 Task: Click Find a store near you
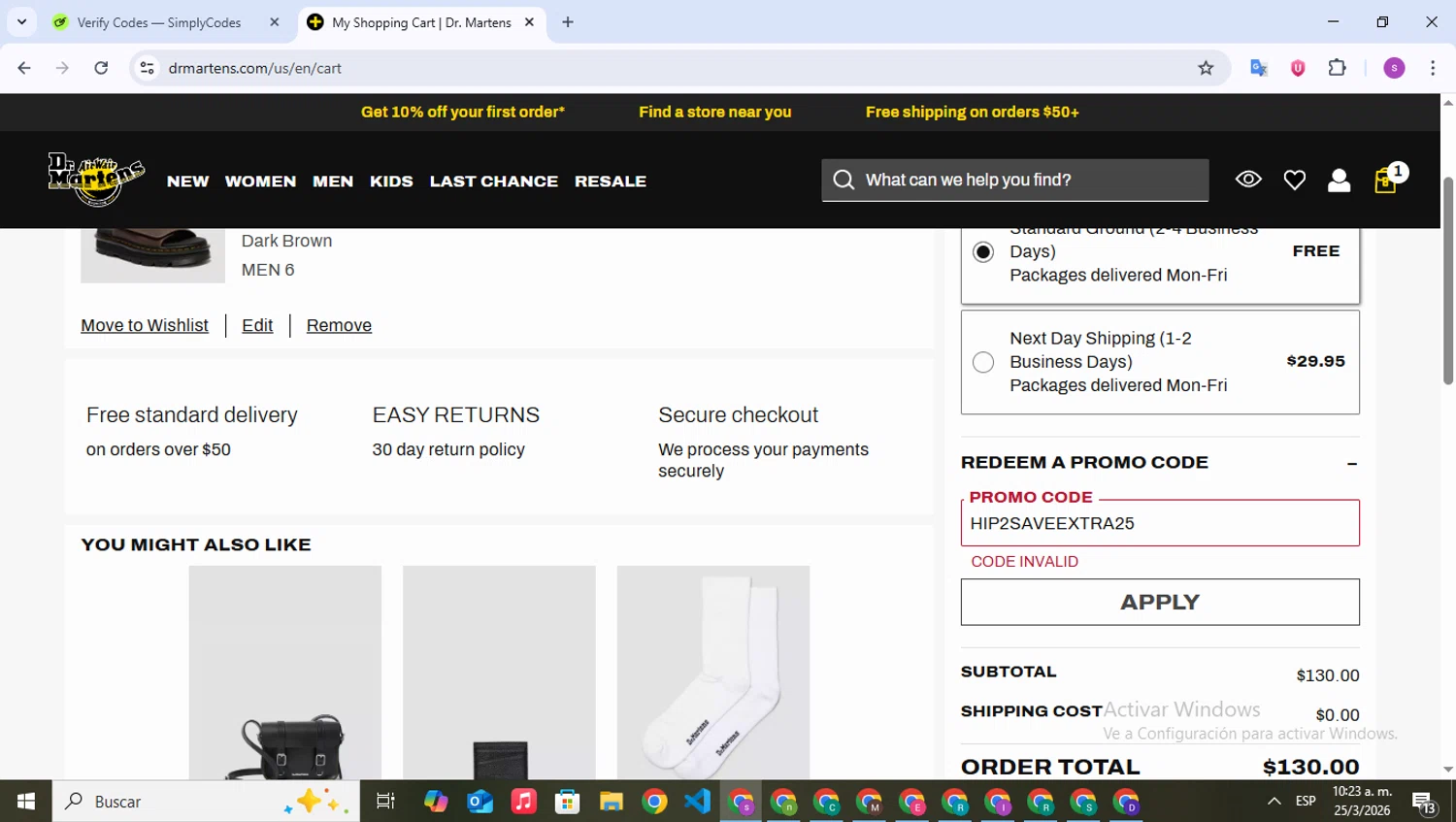715,112
